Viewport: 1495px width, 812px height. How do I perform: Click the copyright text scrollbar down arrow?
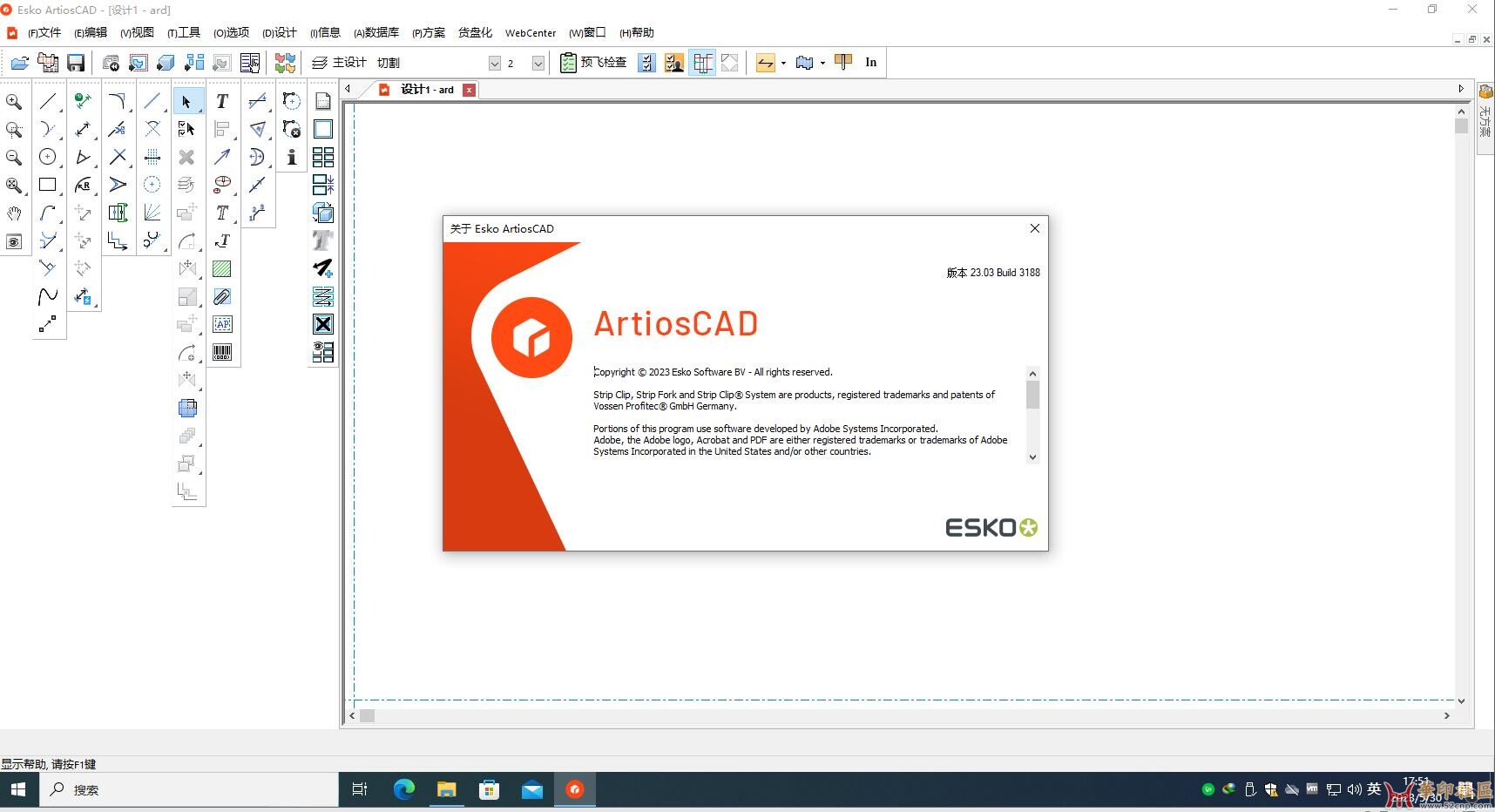1032,457
